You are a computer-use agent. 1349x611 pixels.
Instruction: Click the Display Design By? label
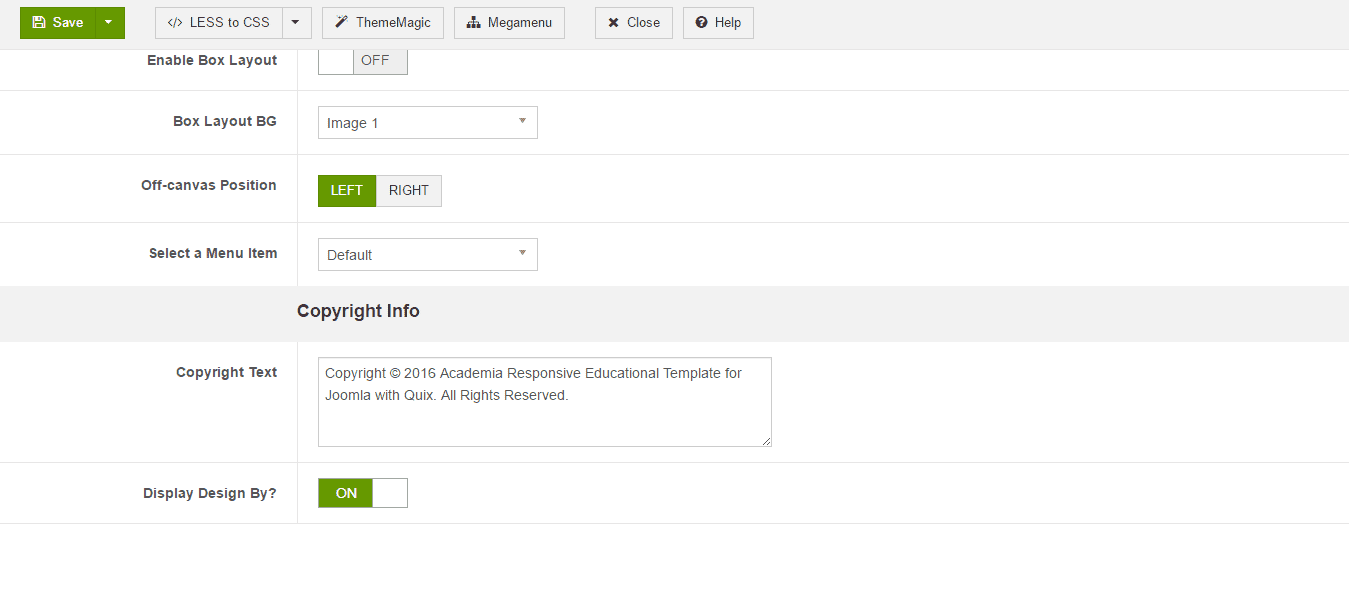click(210, 493)
